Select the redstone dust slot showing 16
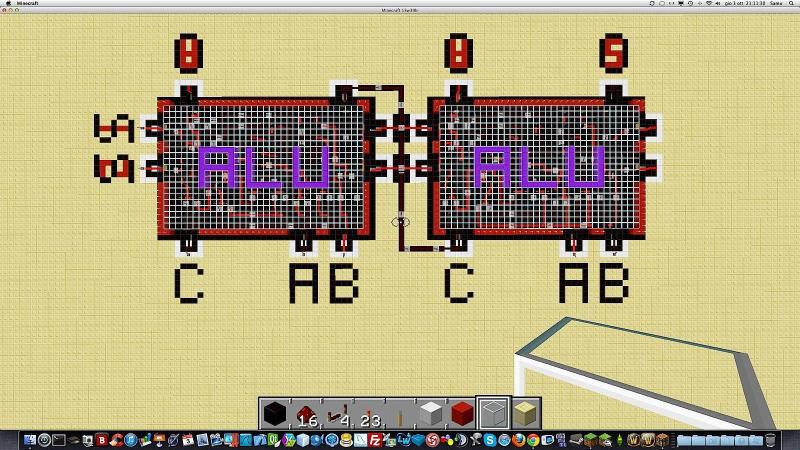 tap(306, 413)
